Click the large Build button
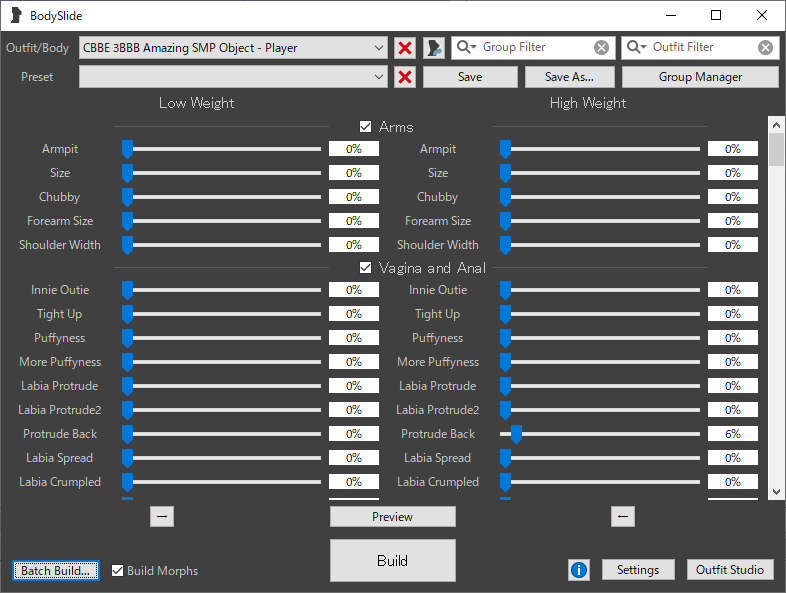This screenshot has width=786, height=593. (392, 560)
